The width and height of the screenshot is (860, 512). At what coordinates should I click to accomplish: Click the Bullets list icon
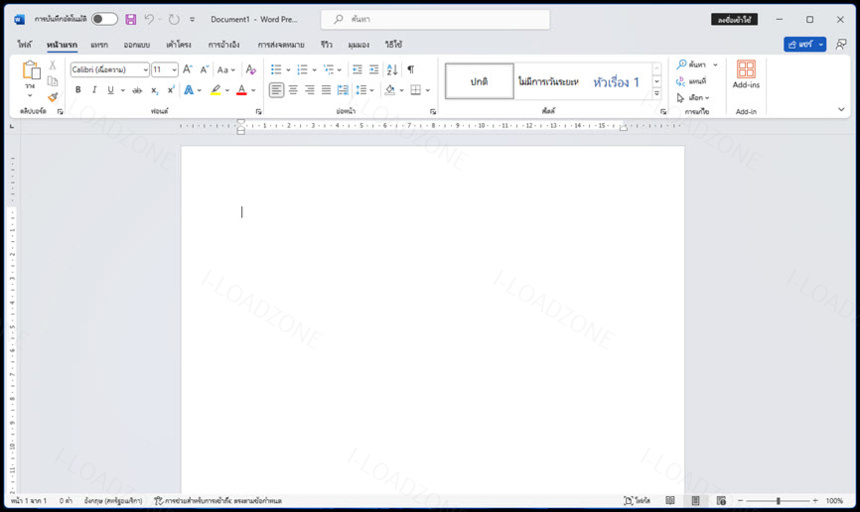coord(276,70)
